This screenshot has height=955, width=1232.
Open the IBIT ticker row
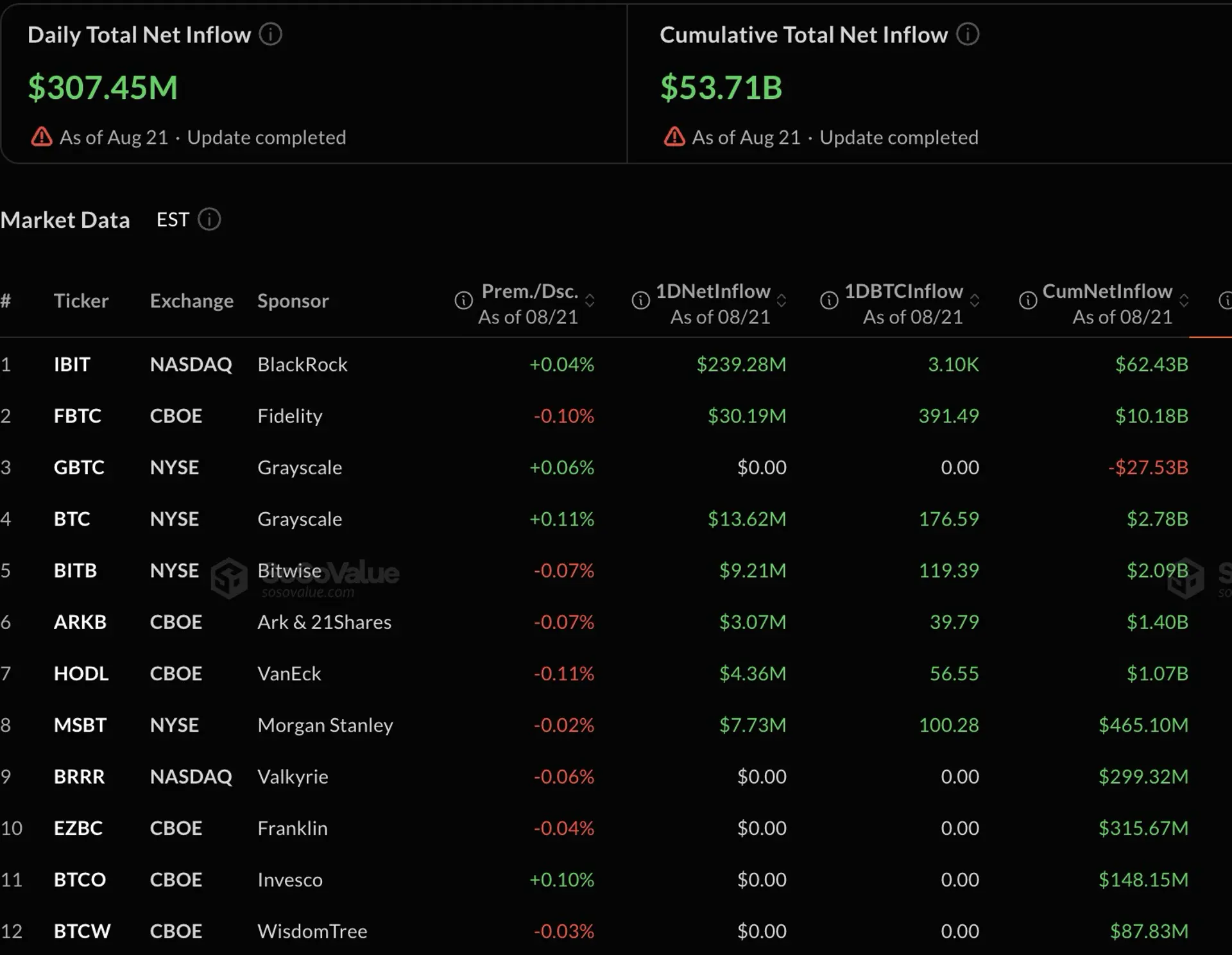[x=72, y=365]
